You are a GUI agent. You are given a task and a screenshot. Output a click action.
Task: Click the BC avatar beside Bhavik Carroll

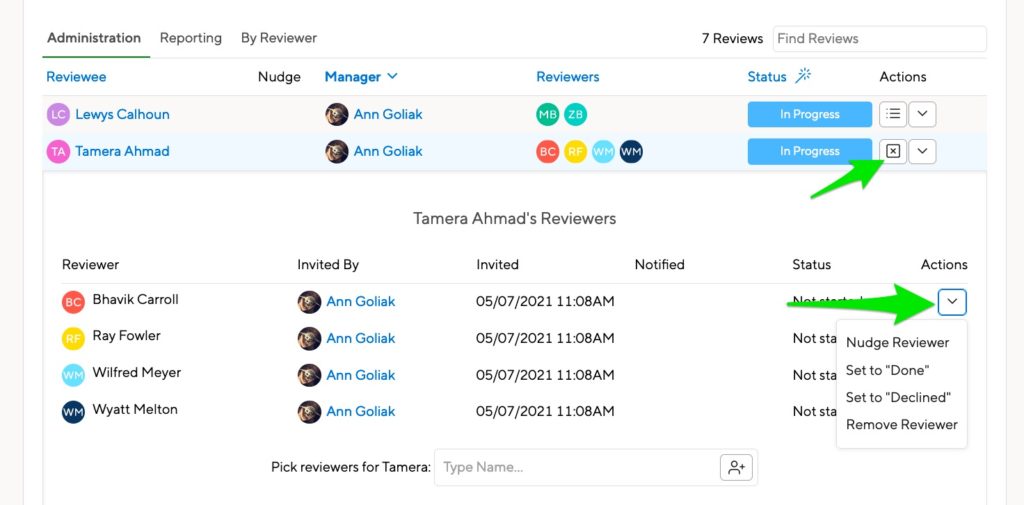73,302
